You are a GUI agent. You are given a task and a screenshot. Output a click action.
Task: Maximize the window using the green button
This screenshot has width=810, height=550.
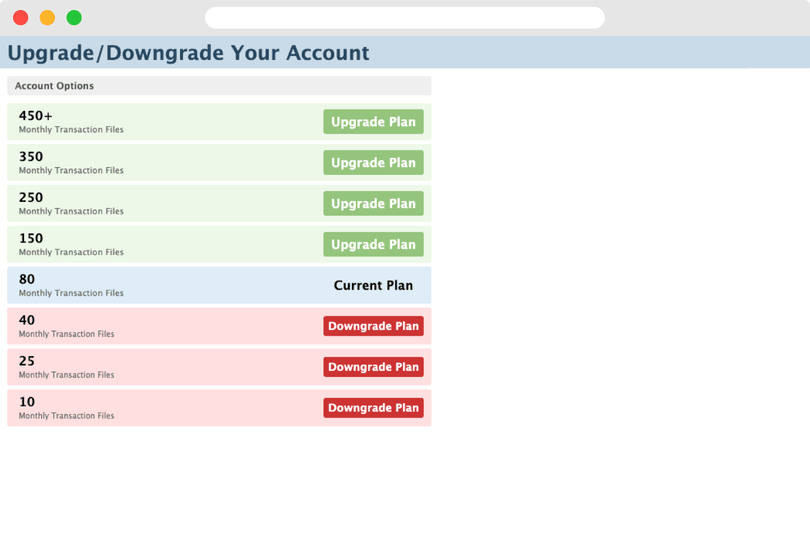coord(74,18)
